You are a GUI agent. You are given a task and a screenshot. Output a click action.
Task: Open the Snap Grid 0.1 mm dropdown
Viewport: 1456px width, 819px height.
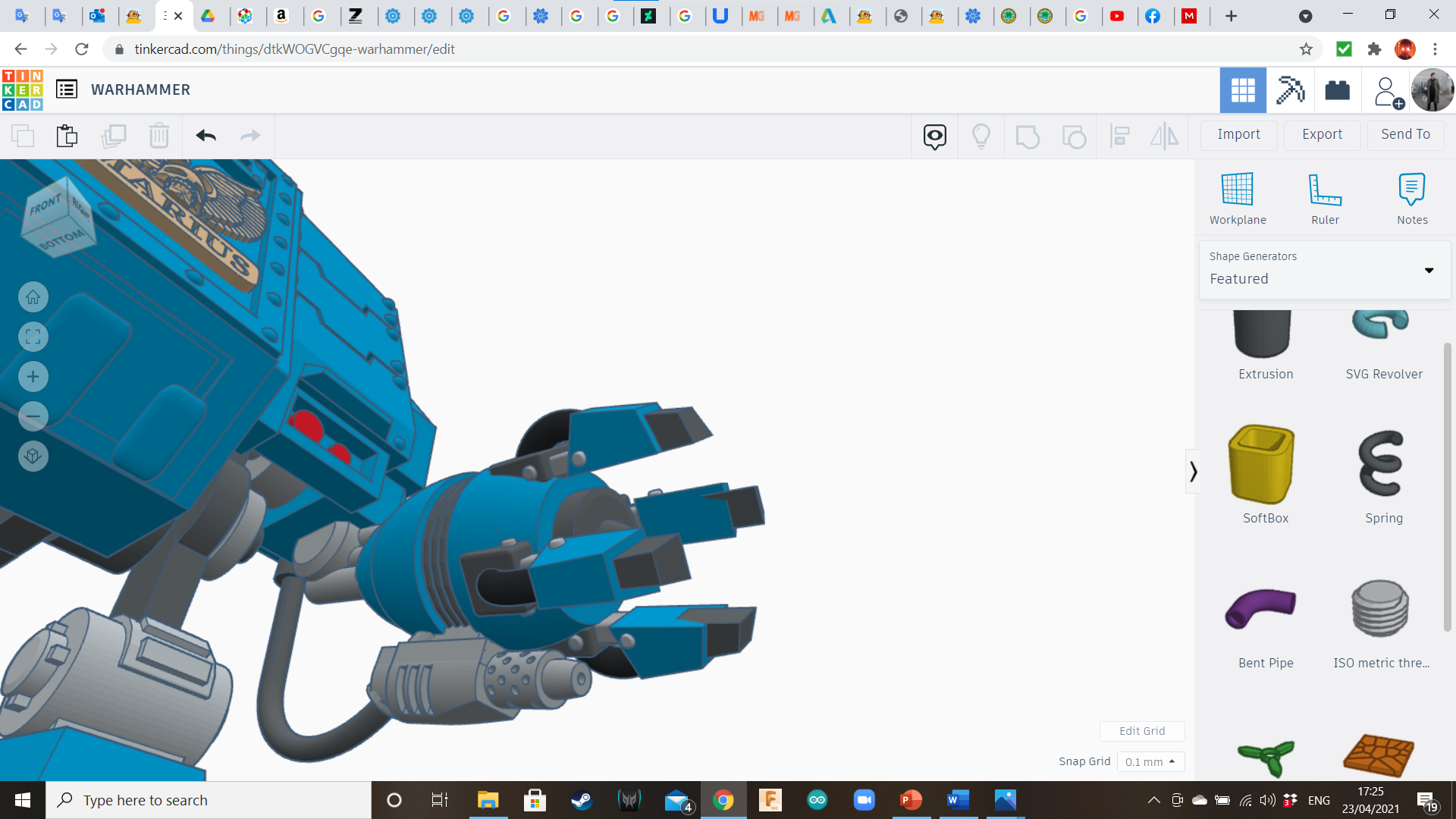point(1150,761)
